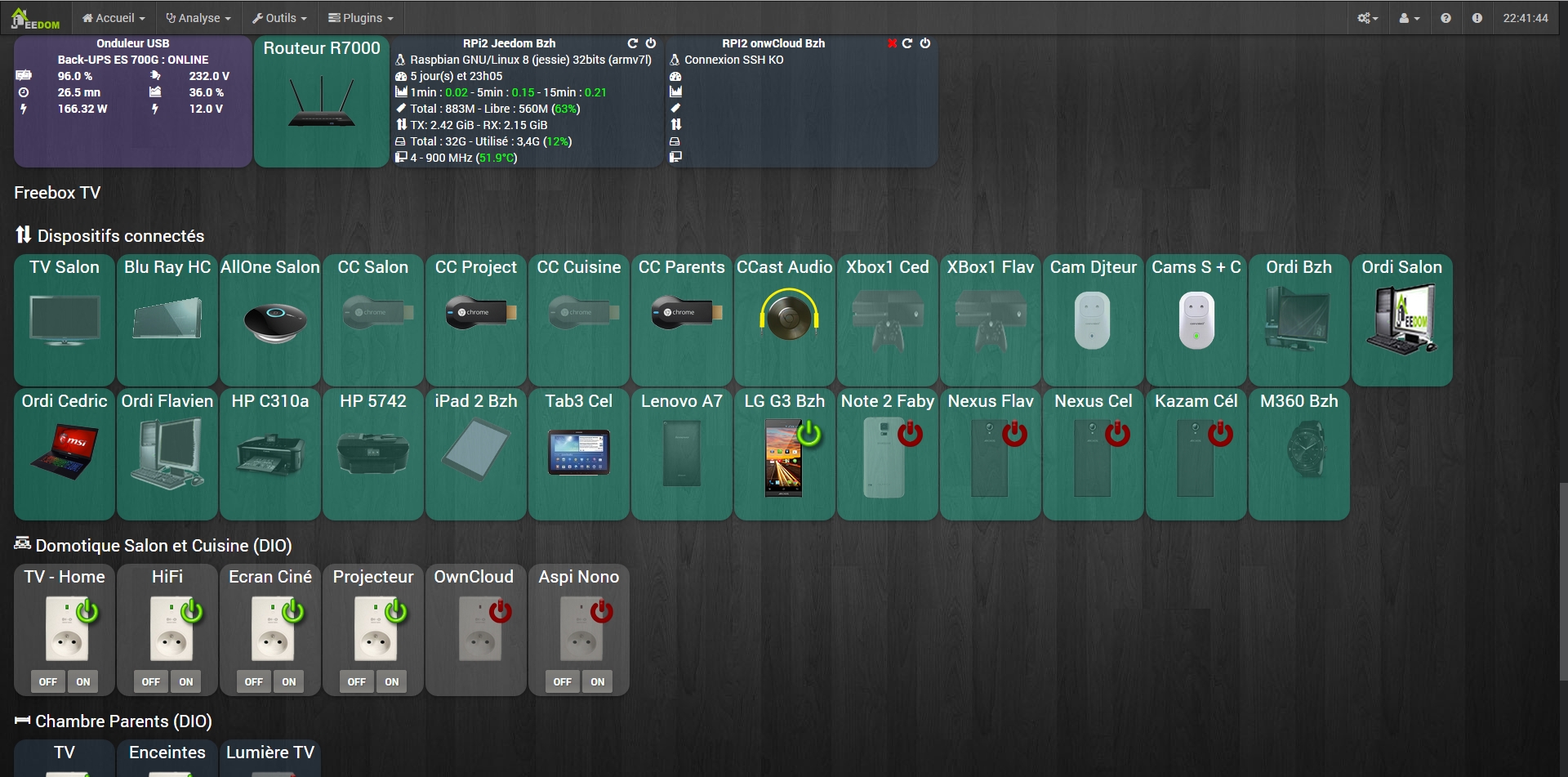Click the Ordi Bzh computer icon
The height and width of the screenshot is (777, 1568).
point(1297,320)
